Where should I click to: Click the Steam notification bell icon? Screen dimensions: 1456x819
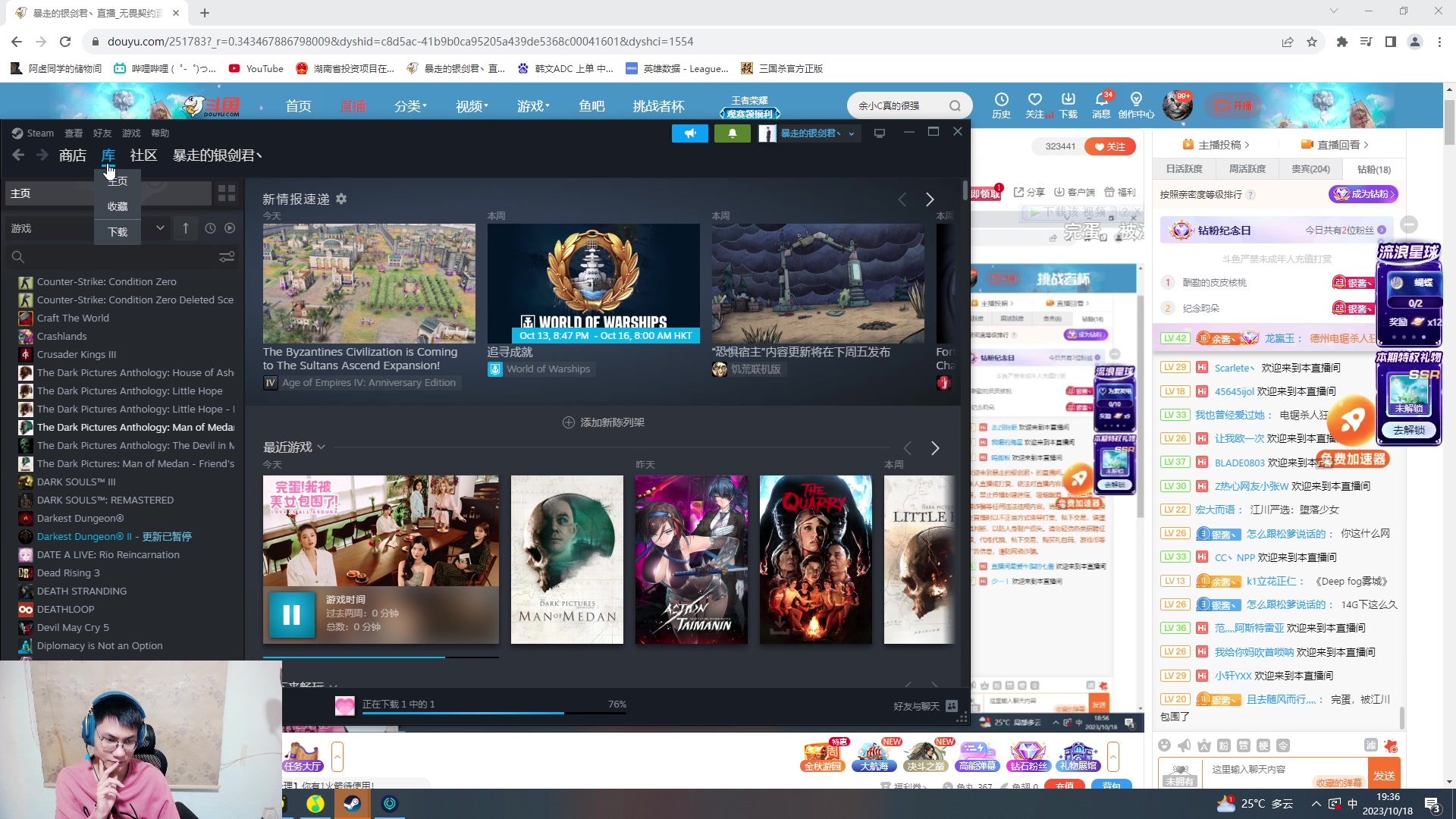pos(732,133)
